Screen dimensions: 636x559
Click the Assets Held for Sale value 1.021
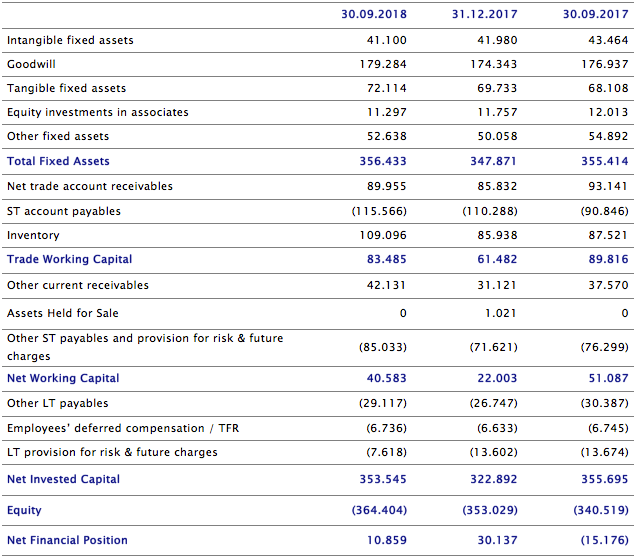500,313
